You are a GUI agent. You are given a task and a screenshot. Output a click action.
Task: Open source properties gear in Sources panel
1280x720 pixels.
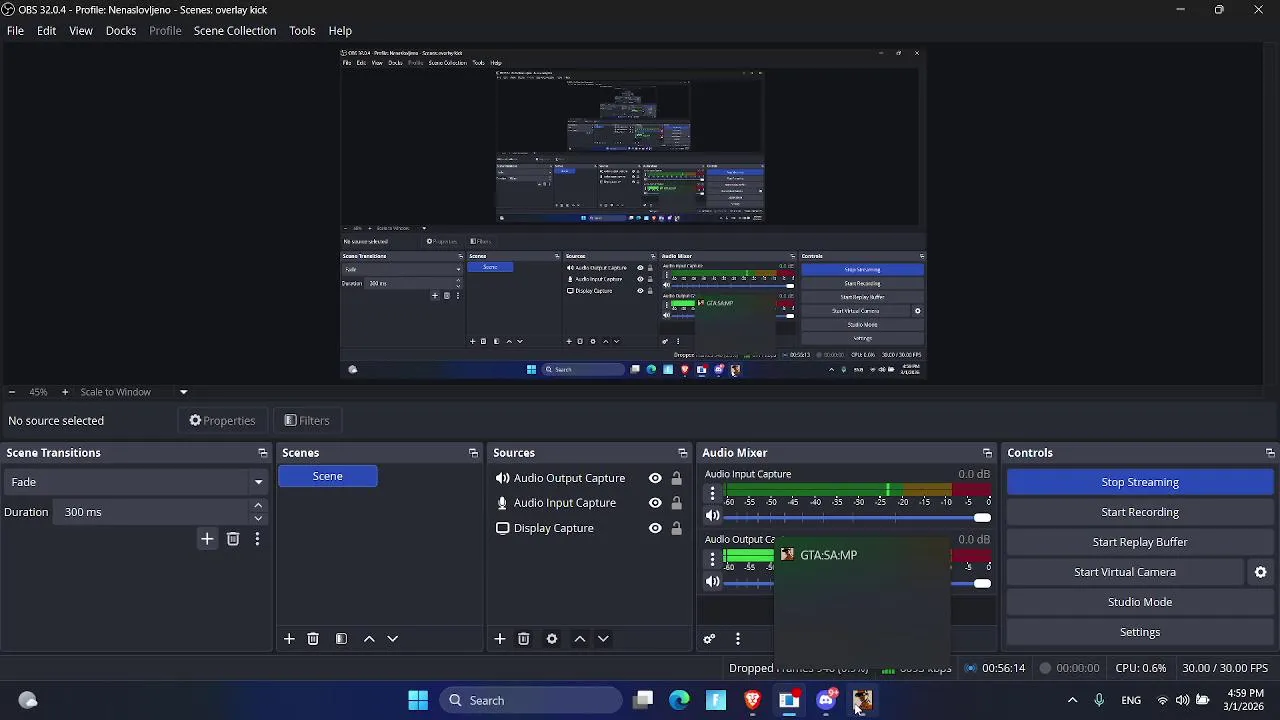tap(552, 639)
